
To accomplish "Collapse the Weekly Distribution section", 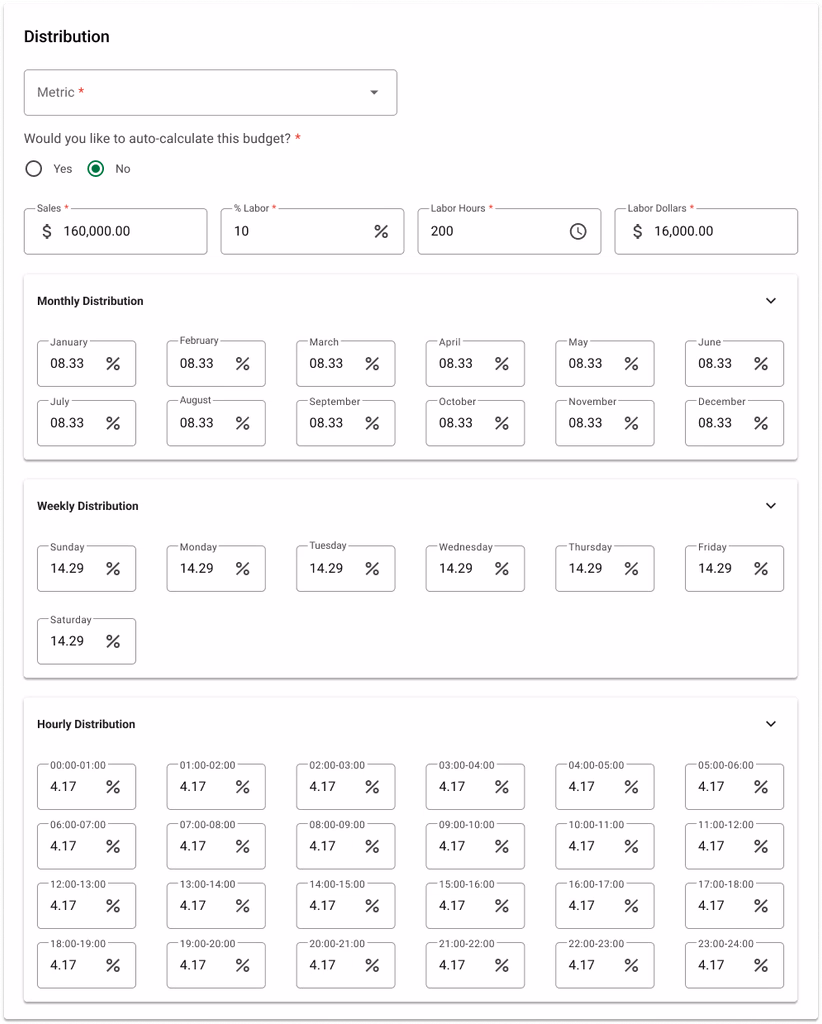I will point(770,506).
